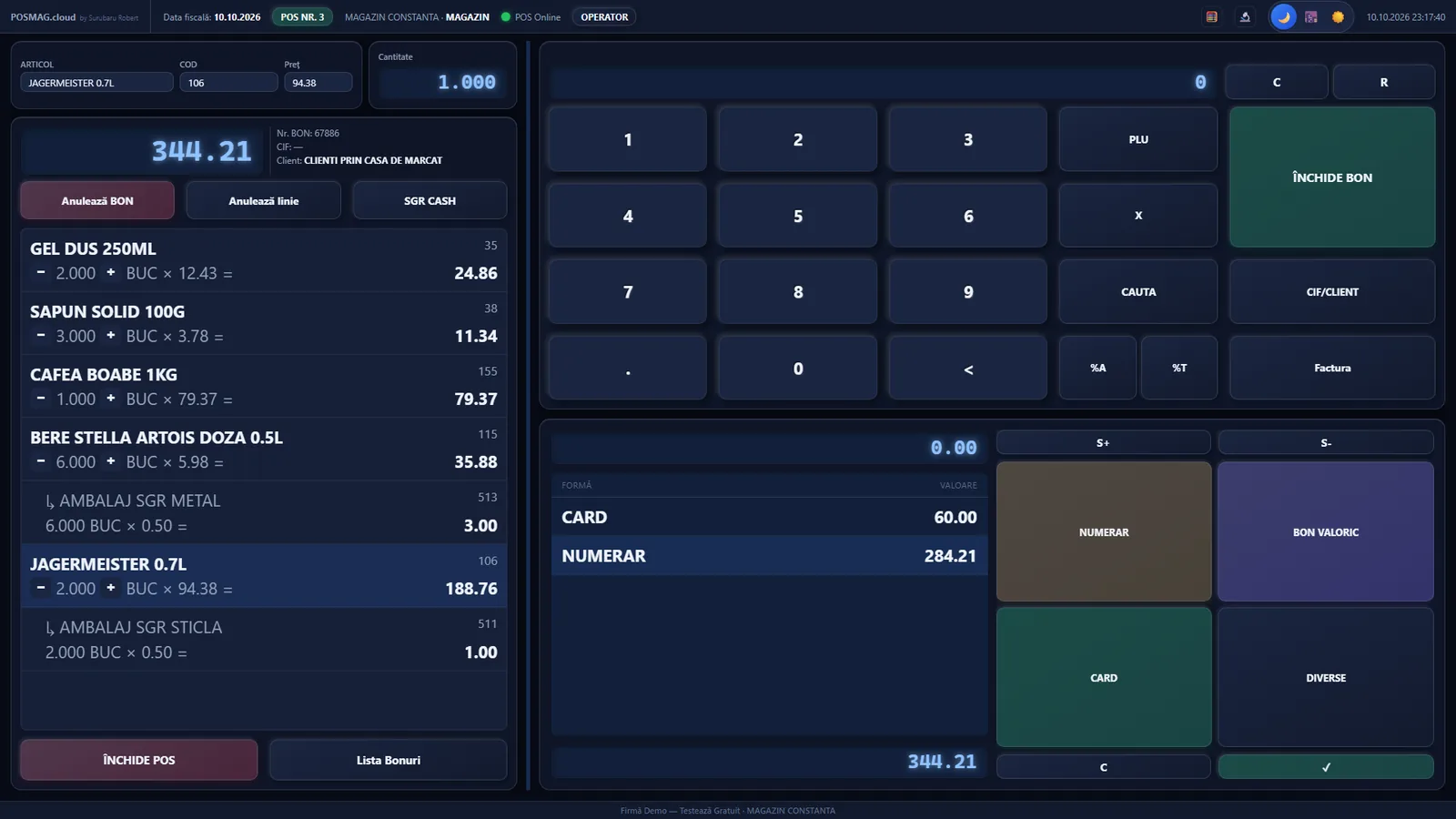Viewport: 1456px width, 819px height.
Task: Click the ÎNCHIDE POS button
Action: tap(139, 760)
